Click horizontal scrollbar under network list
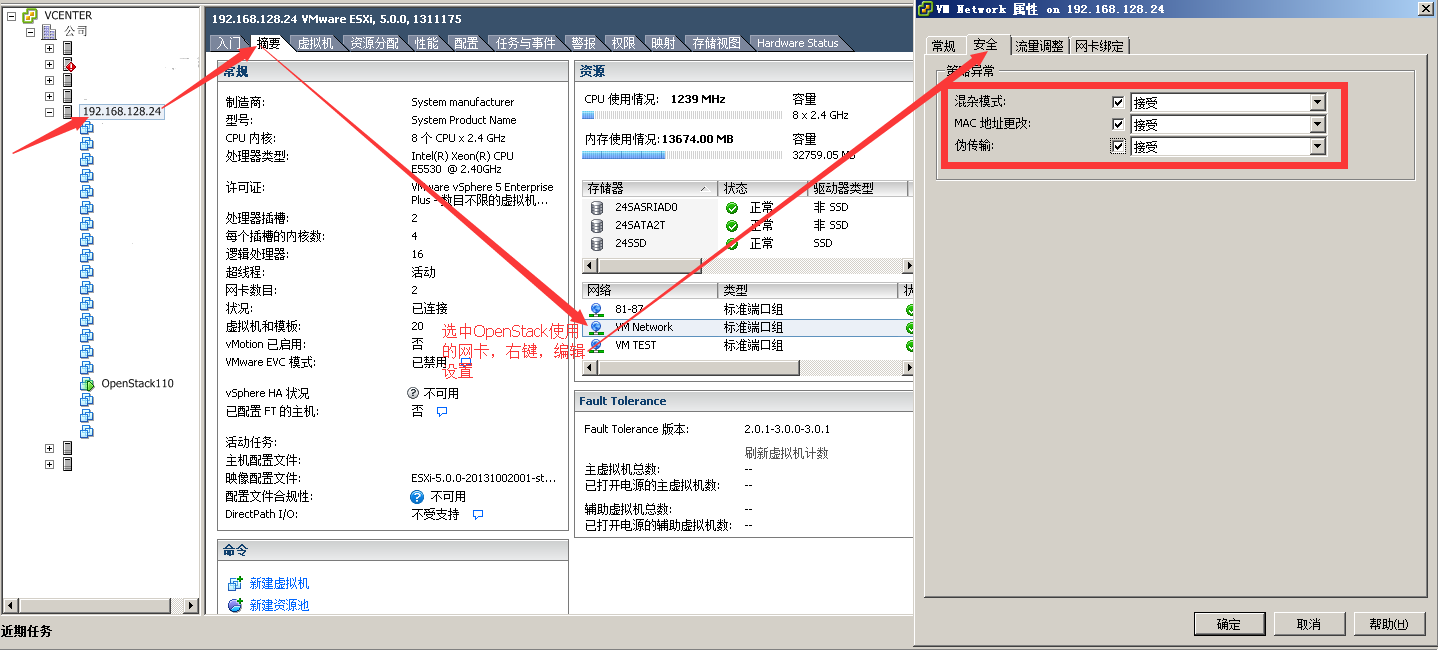This screenshot has height=650, width=1438. click(x=748, y=368)
